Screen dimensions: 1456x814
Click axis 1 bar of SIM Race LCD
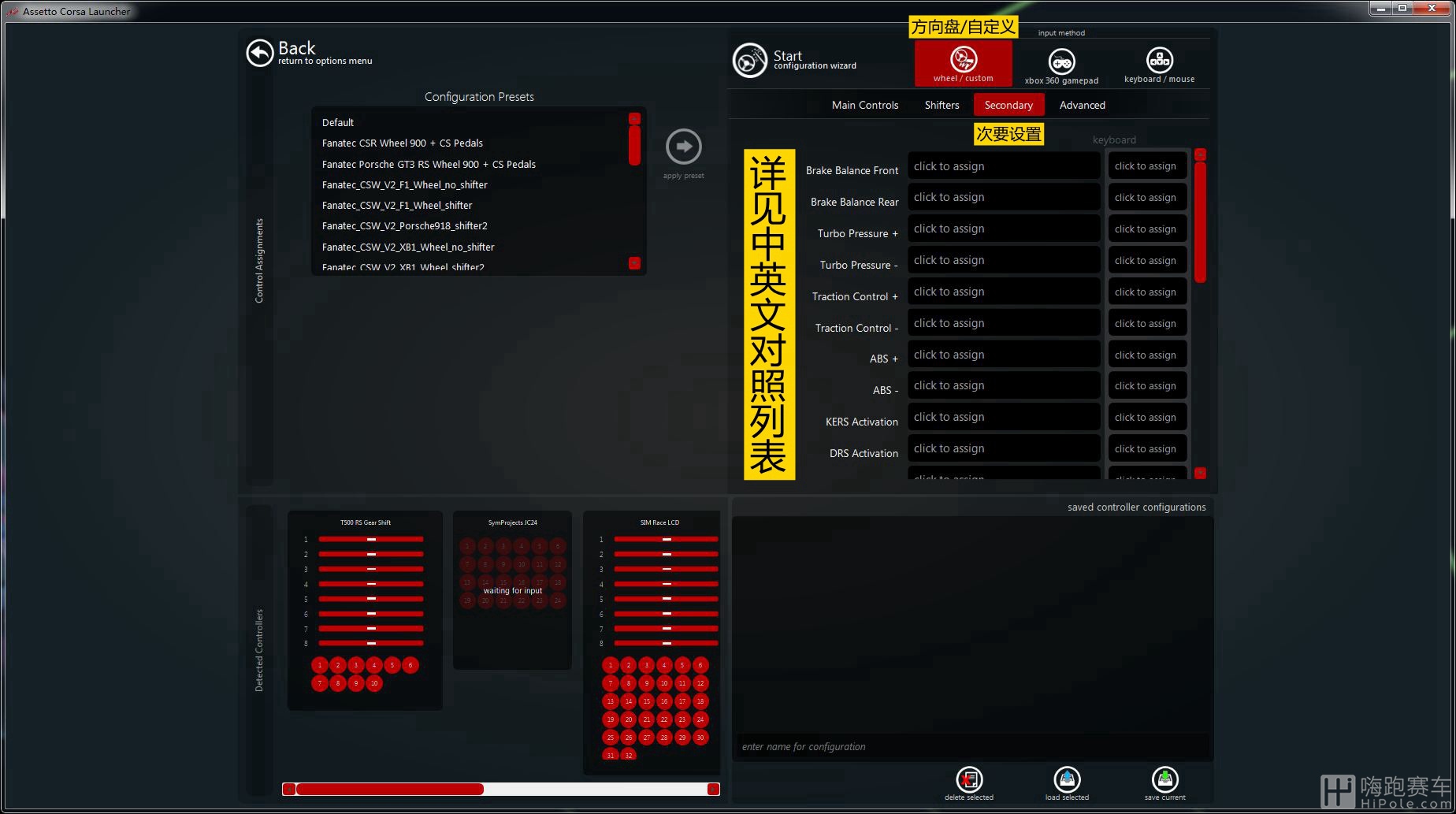[x=667, y=539]
